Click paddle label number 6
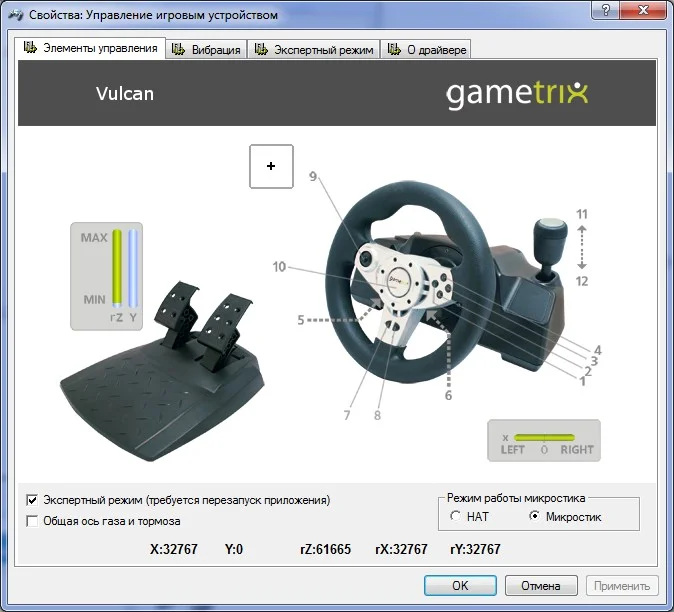Viewport: 674px width, 612px height. coord(448,395)
